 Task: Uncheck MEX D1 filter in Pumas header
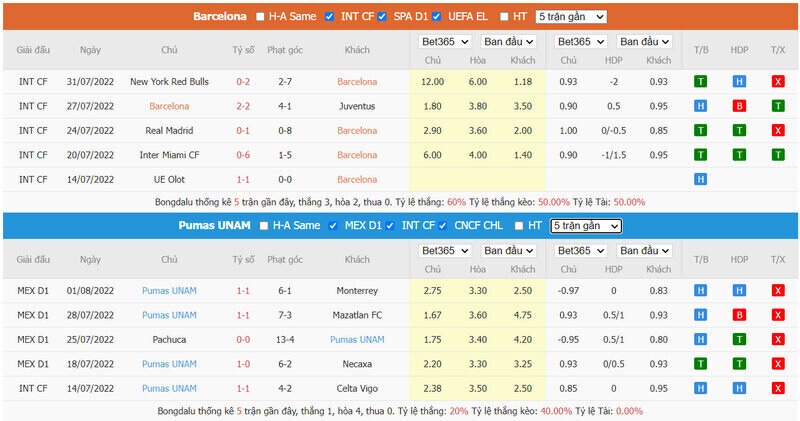click(333, 226)
